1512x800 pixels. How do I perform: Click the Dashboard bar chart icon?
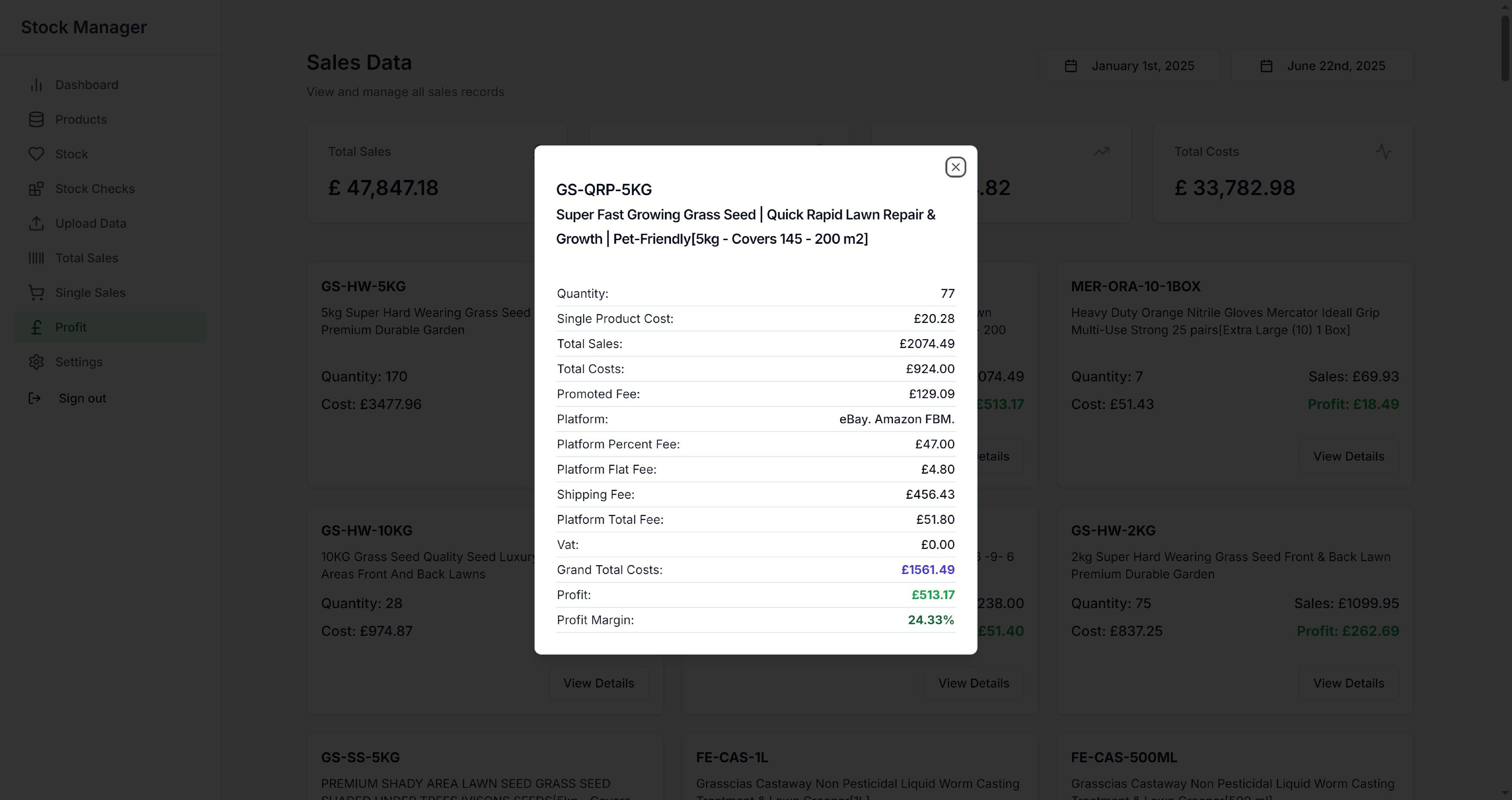tap(37, 85)
